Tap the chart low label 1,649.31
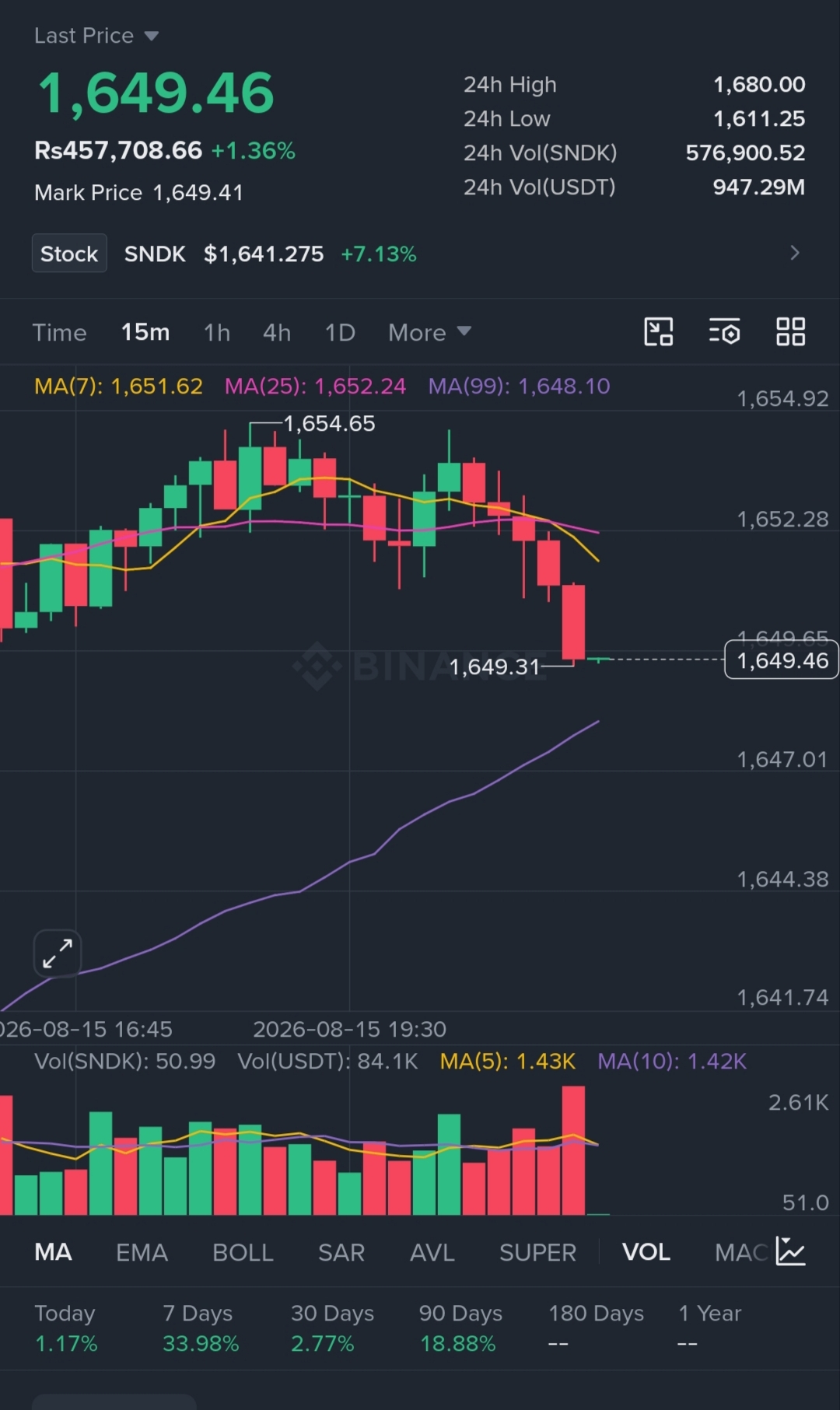The width and height of the screenshot is (840, 1410). [x=495, y=667]
